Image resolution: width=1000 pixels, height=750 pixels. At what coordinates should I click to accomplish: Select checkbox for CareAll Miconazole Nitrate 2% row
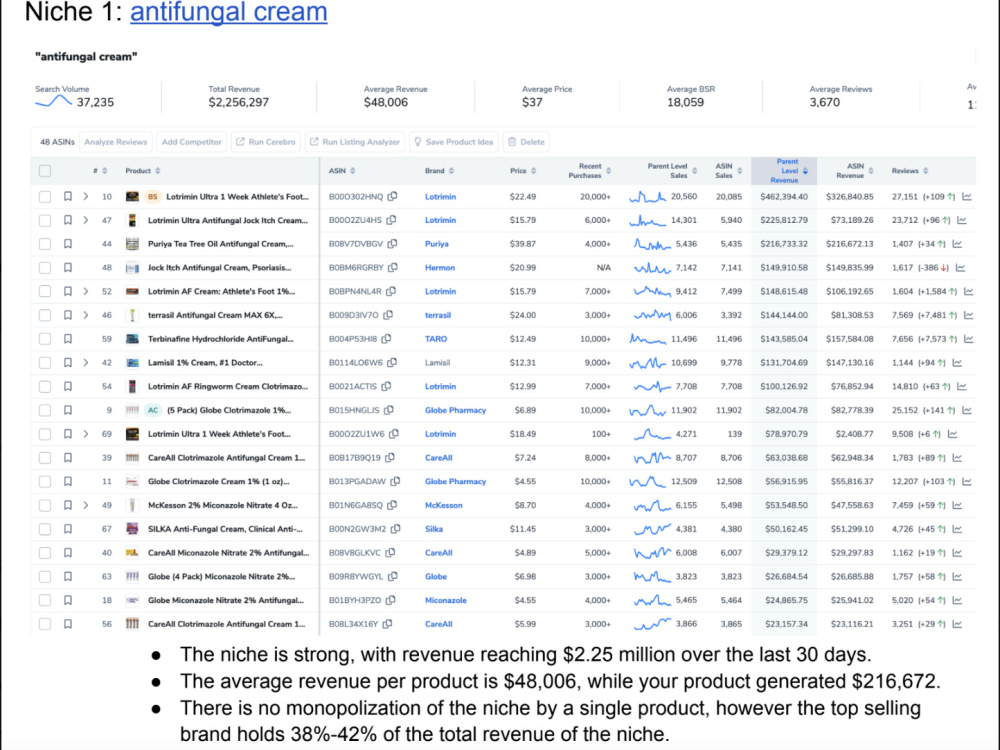coord(45,553)
